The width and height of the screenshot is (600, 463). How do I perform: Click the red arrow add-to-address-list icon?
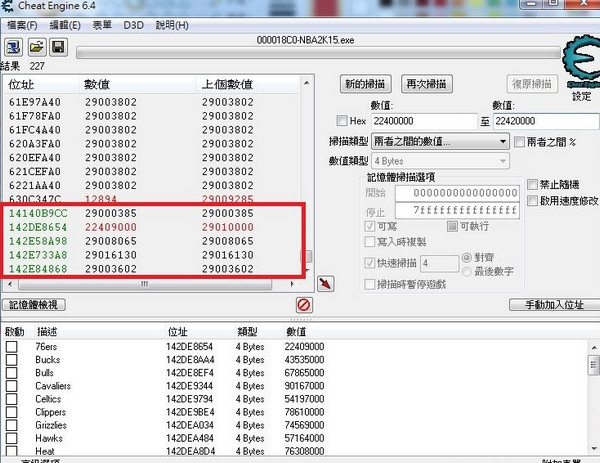click(x=325, y=285)
